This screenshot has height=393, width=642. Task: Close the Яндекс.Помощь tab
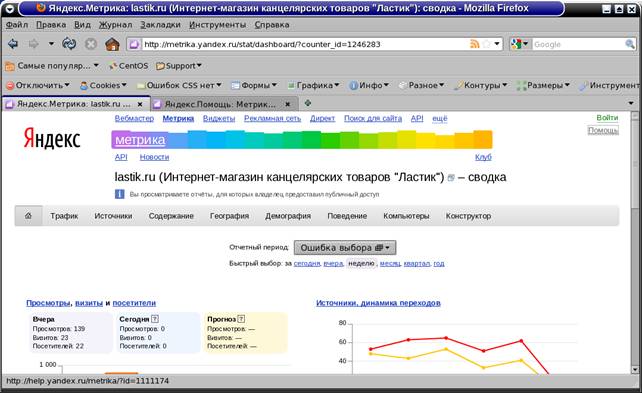click(287, 104)
